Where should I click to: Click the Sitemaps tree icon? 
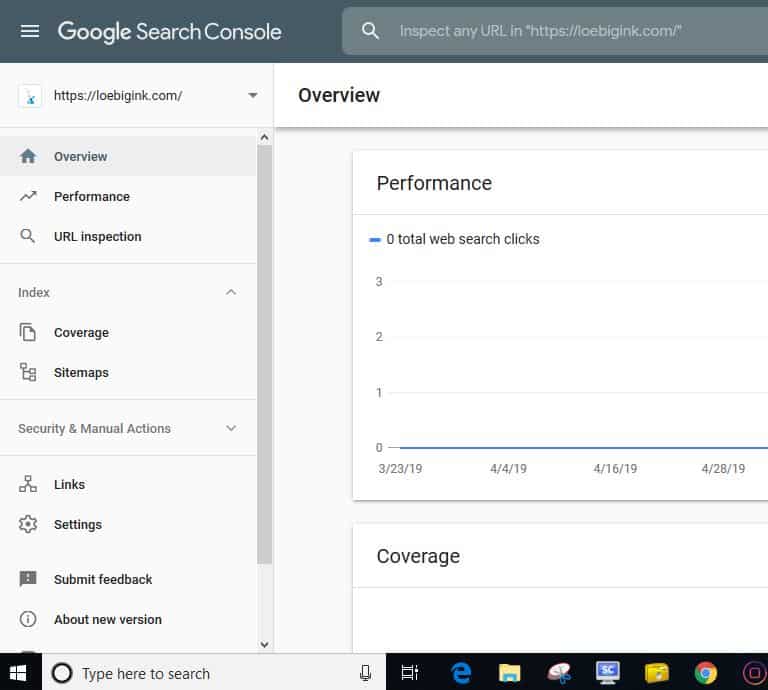pyautogui.click(x=28, y=373)
